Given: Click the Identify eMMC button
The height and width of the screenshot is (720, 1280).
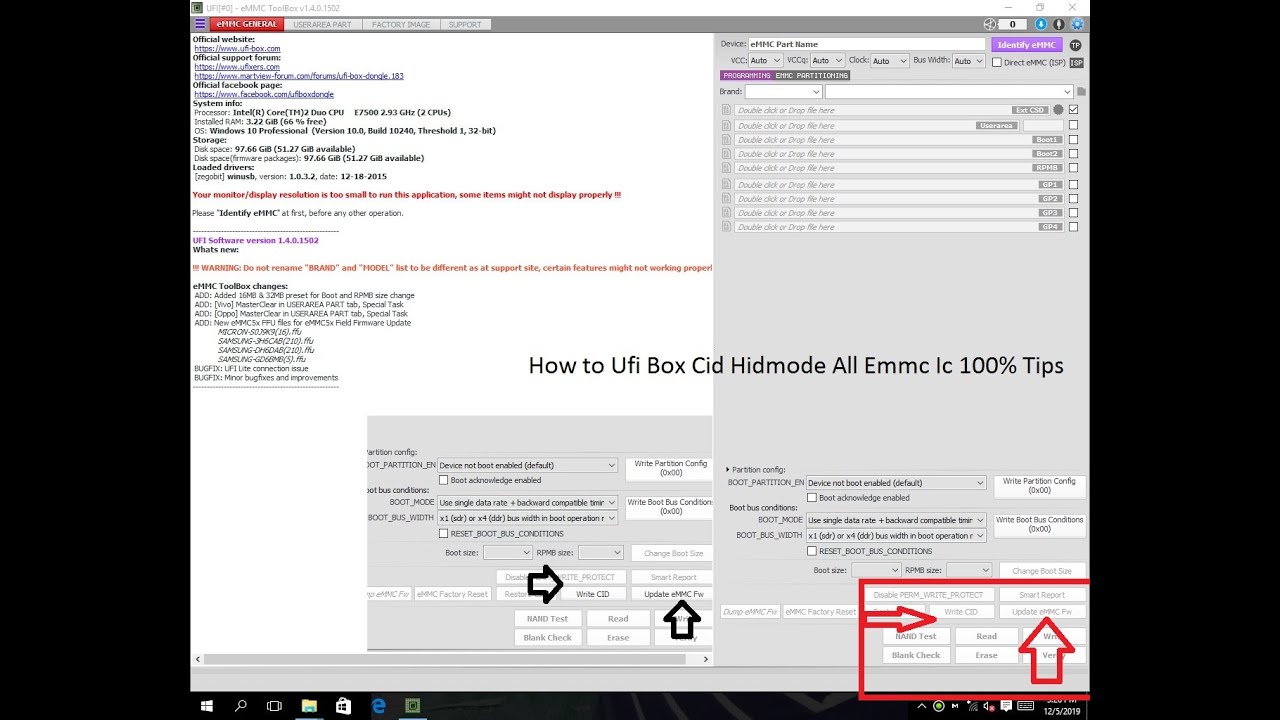Looking at the screenshot, I should (1027, 45).
